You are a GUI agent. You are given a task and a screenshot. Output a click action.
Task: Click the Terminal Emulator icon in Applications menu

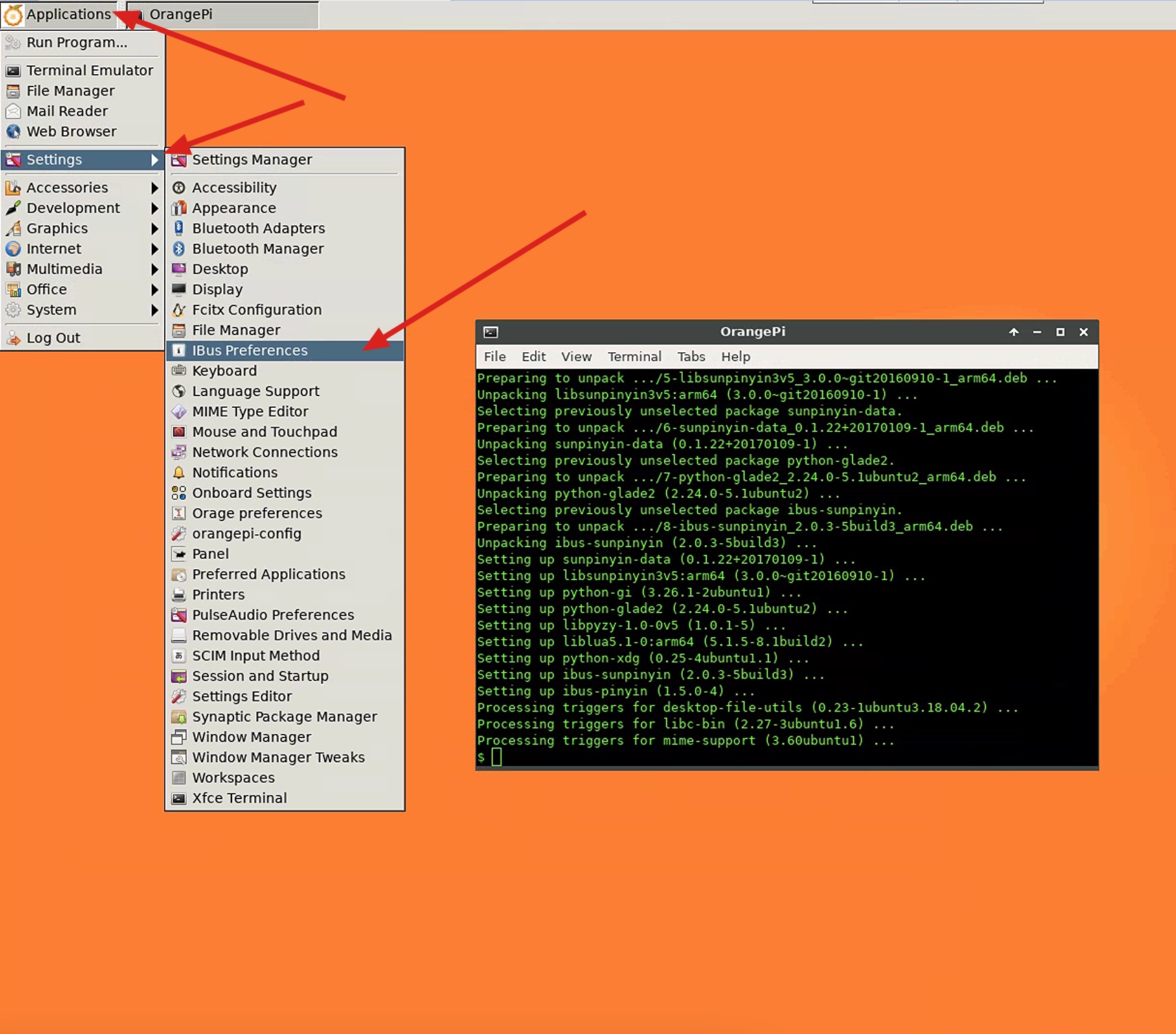pyautogui.click(x=13, y=71)
